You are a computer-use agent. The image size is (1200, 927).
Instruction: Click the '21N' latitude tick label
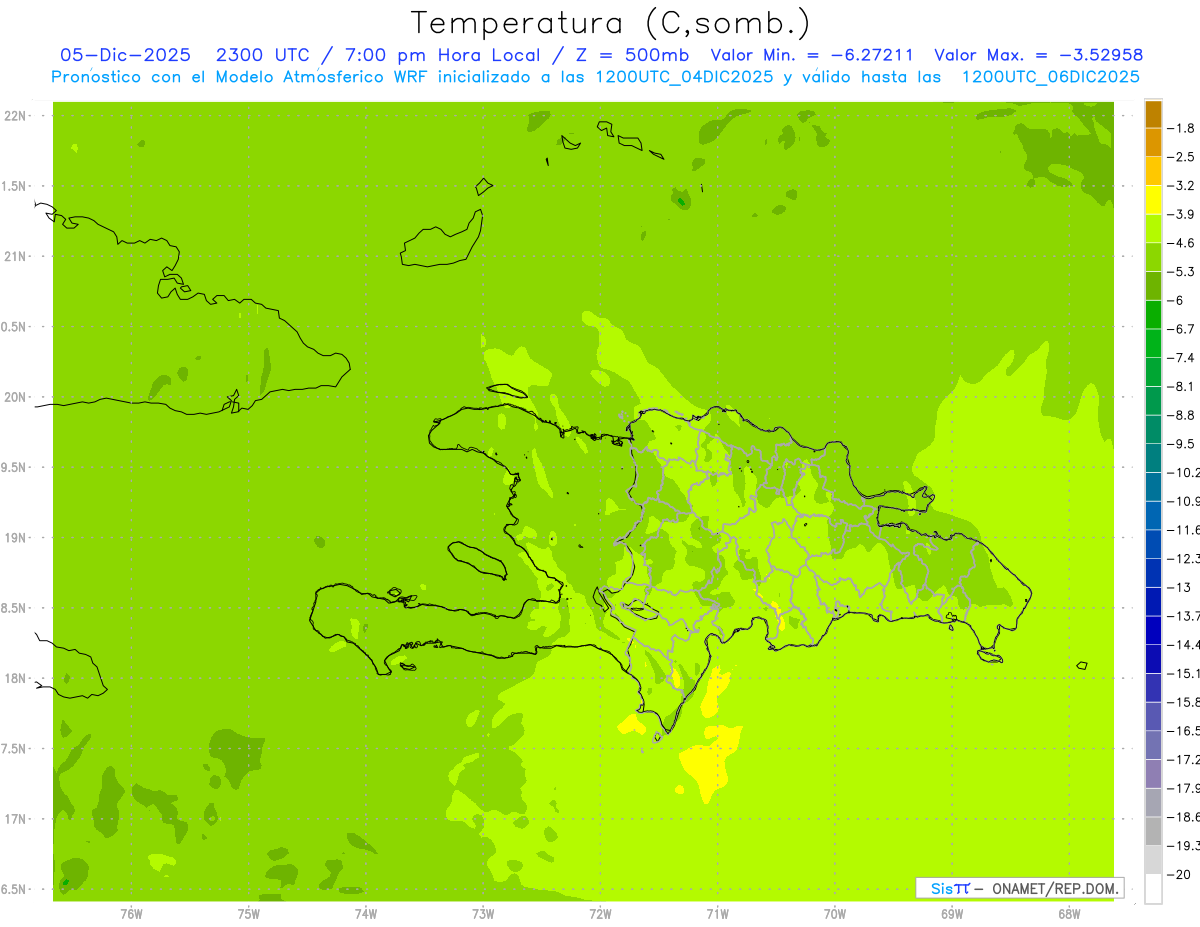14,257
